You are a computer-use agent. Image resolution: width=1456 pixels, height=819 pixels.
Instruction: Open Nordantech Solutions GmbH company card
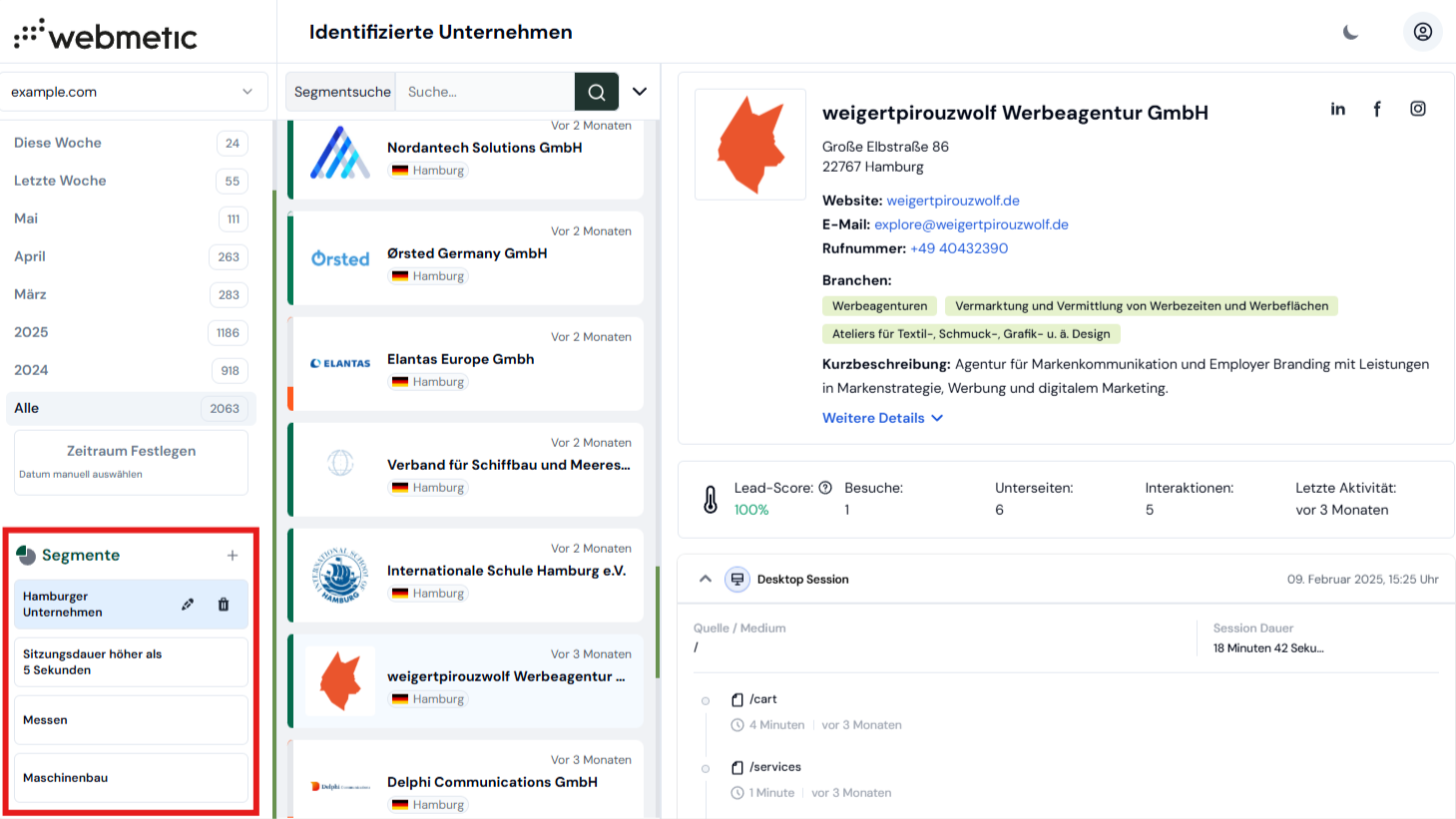pyautogui.click(x=465, y=160)
